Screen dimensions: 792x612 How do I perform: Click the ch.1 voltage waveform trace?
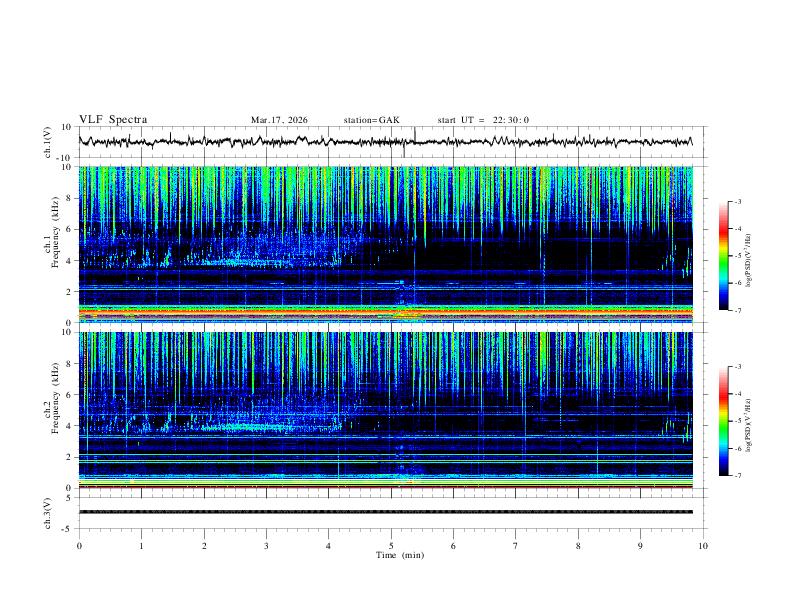tap(385, 141)
